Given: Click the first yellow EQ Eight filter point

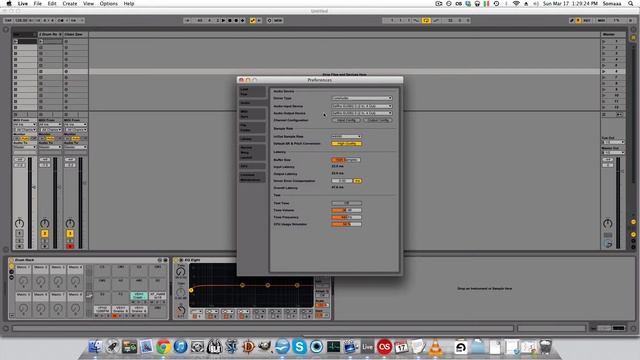Looking at the screenshot, I should pyautogui.click(x=191, y=290).
